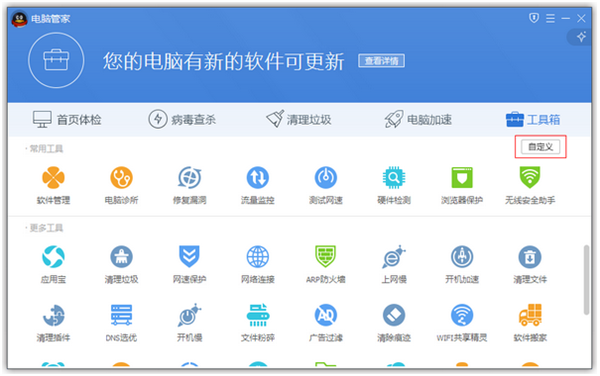Open 文件粉碎 file shredder tool

(x=258, y=323)
